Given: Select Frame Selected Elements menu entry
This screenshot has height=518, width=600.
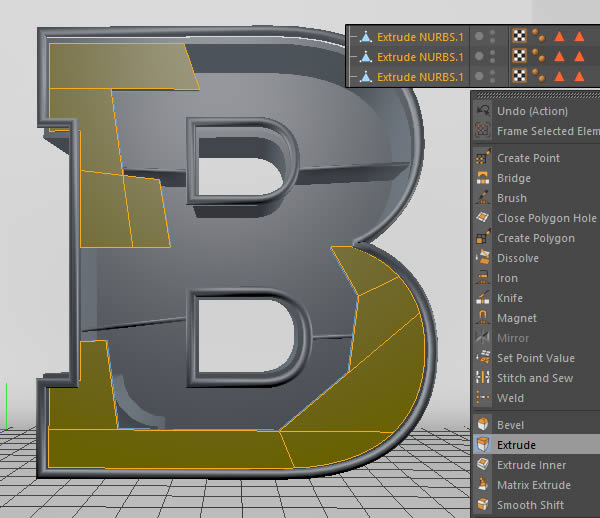Looking at the screenshot, I should pyautogui.click(x=536, y=131).
